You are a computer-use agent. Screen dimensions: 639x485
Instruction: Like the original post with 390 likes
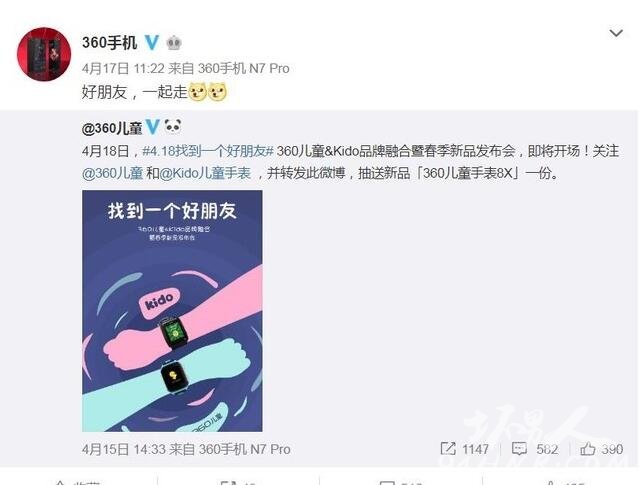[588, 449]
